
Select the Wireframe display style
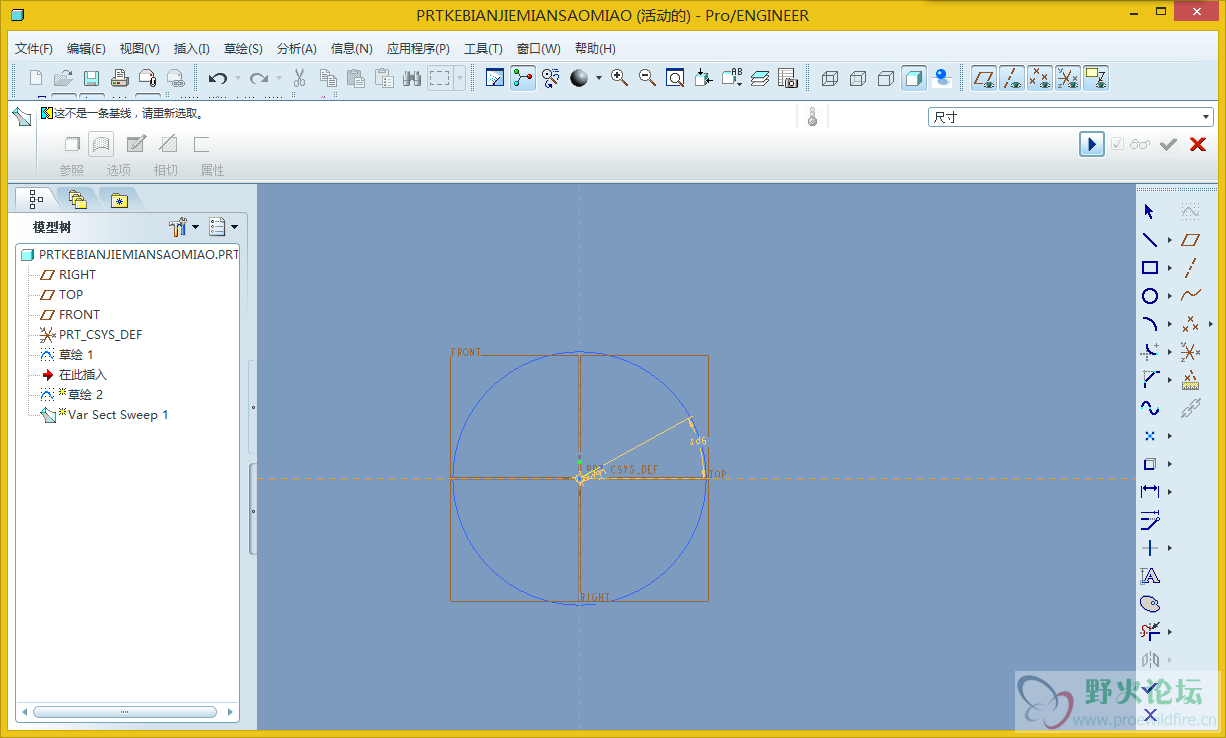tap(830, 78)
